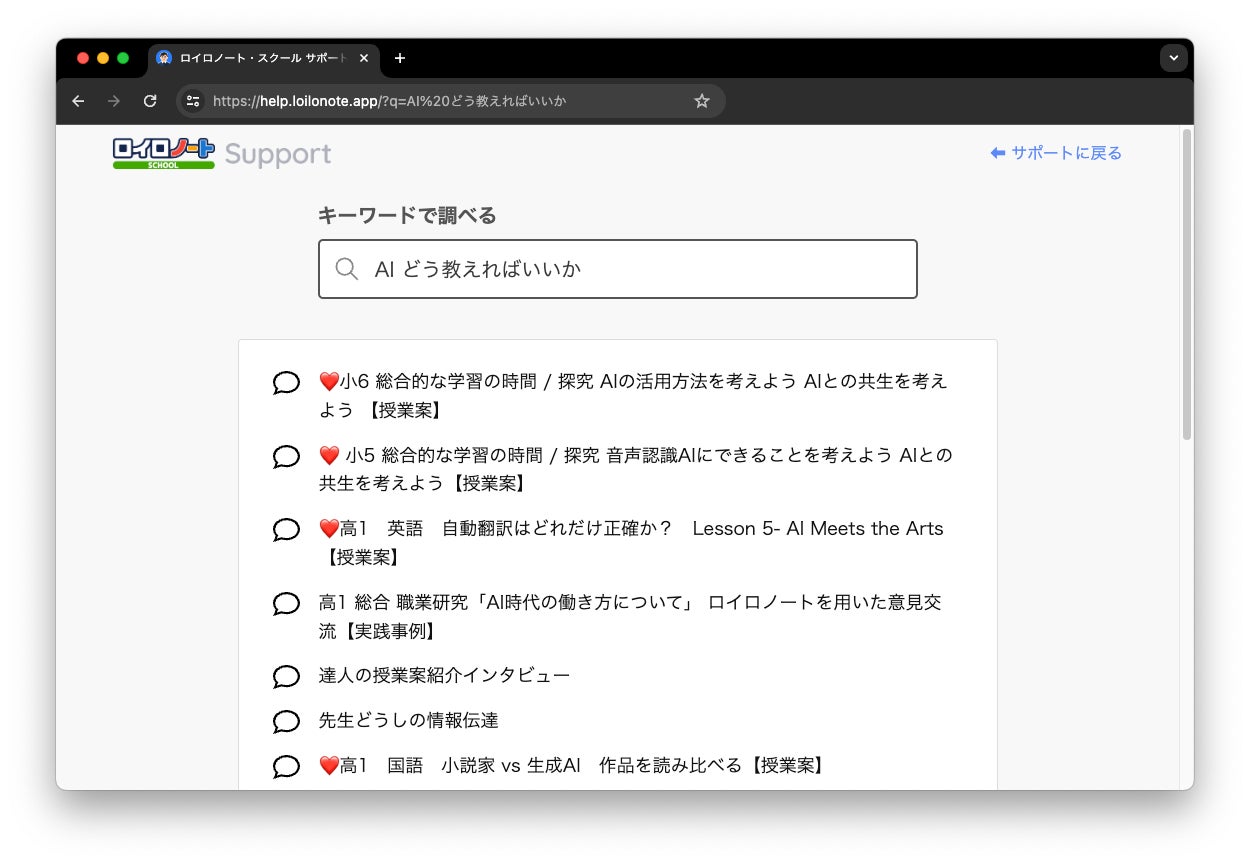
Task: Follow the サポートに戻る link
Action: point(1066,153)
